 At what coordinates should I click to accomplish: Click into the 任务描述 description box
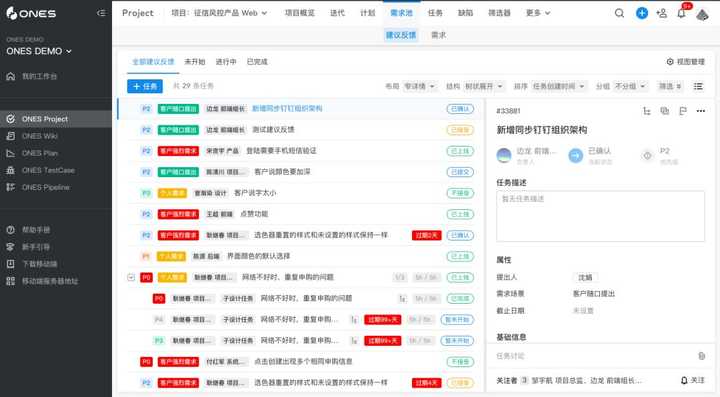coord(601,216)
